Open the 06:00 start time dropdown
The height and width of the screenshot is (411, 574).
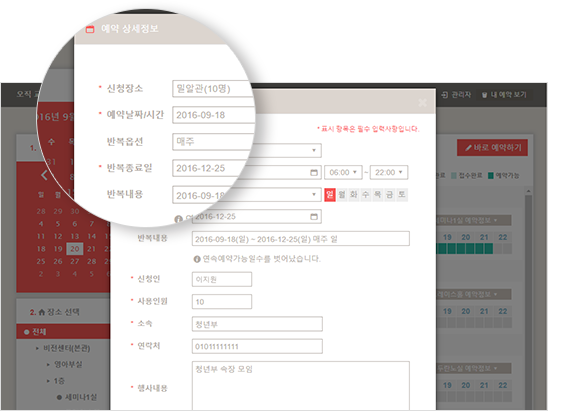(343, 172)
